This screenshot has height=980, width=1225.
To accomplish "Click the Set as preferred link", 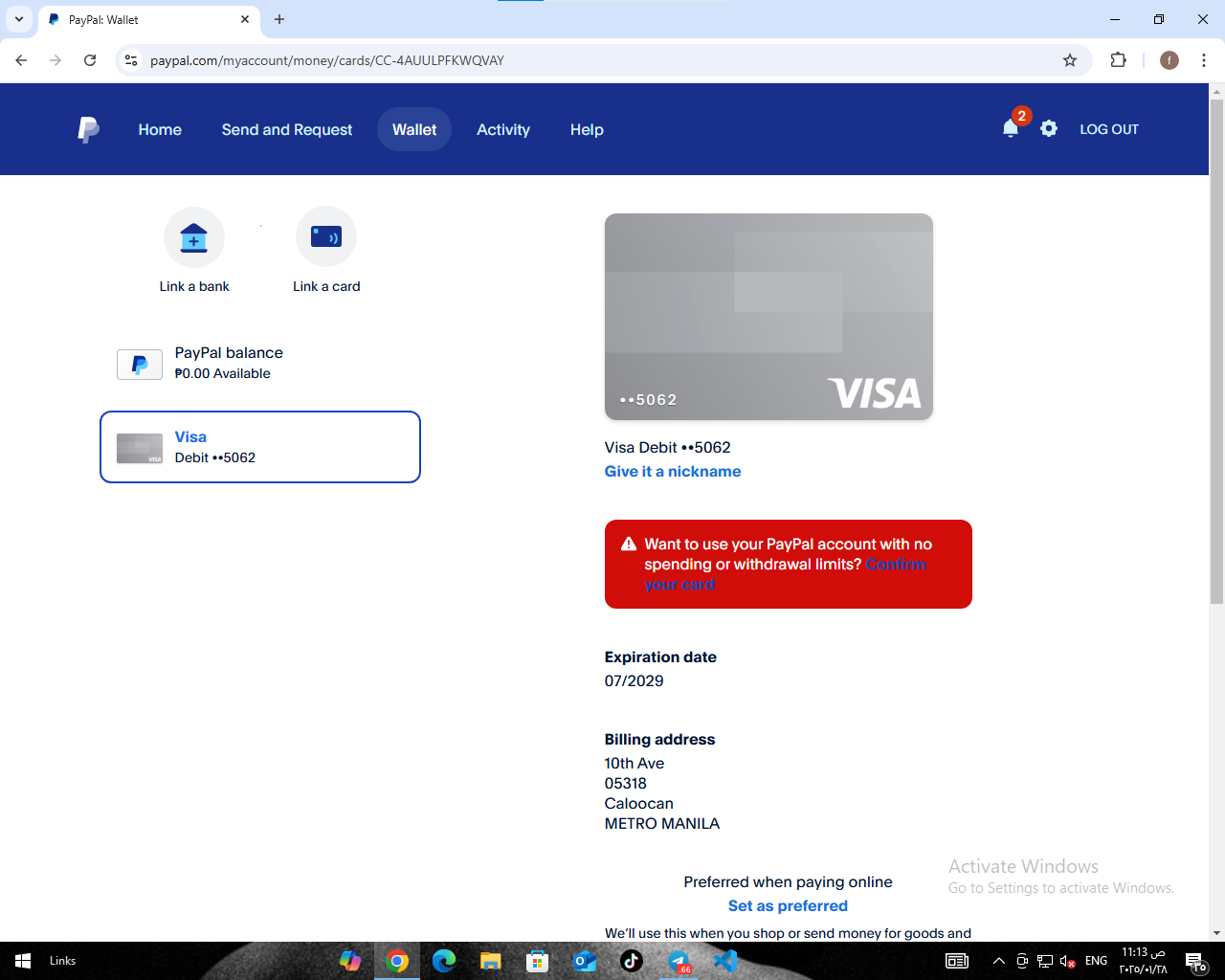I will (x=788, y=905).
